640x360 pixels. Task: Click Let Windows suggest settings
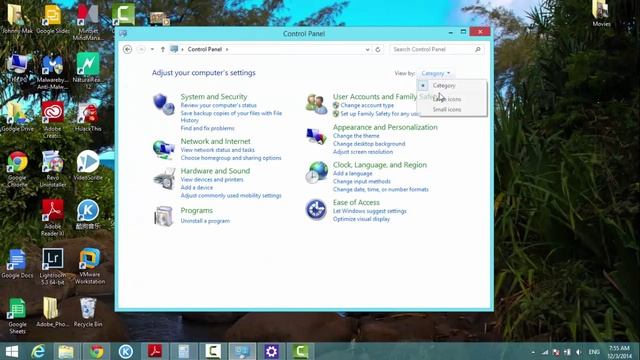pyautogui.click(x=370, y=211)
